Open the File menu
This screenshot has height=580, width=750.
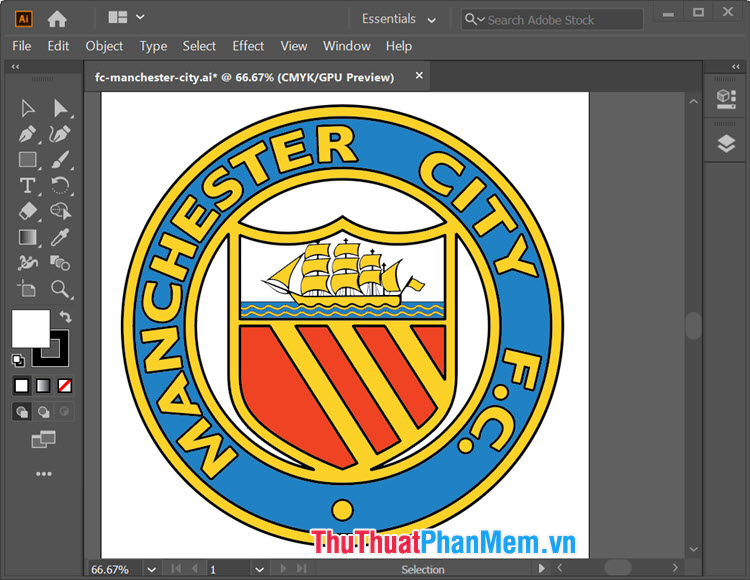tap(22, 46)
